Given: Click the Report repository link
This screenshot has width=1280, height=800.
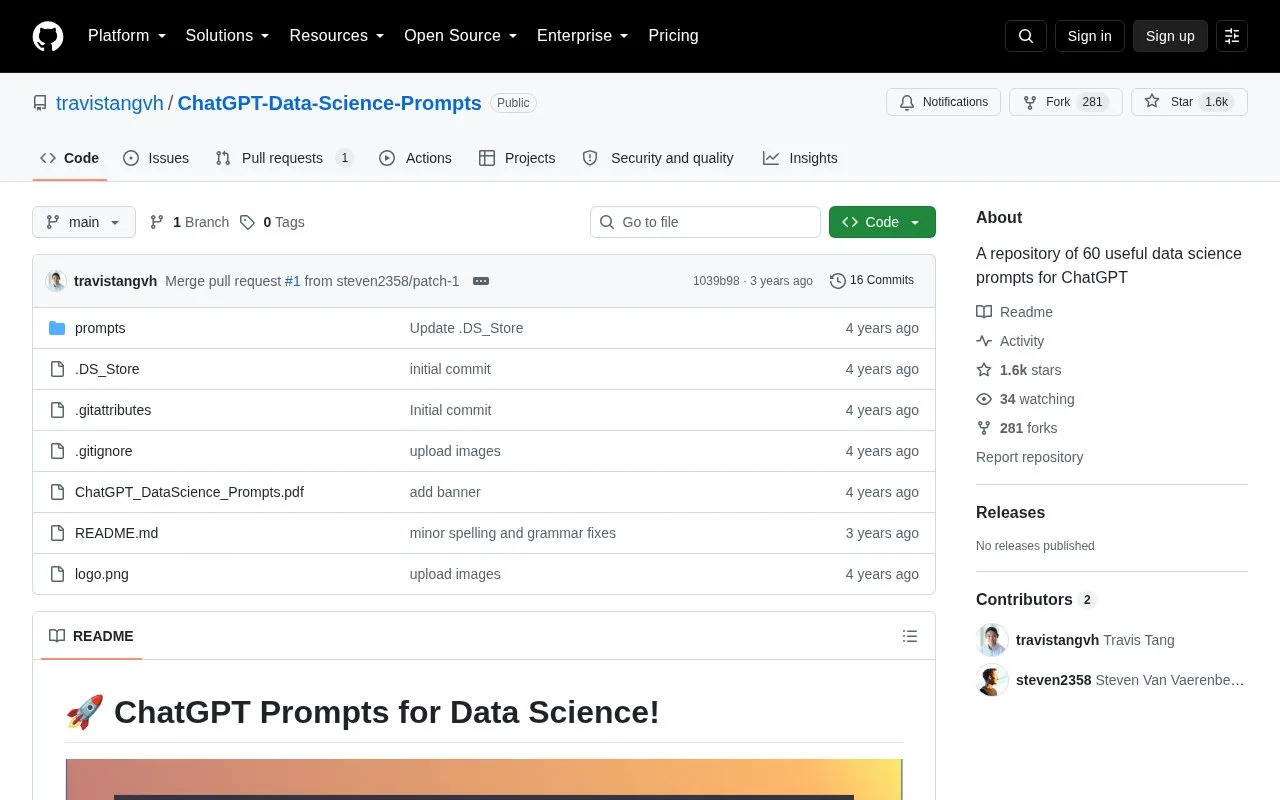Looking at the screenshot, I should pos(1029,457).
